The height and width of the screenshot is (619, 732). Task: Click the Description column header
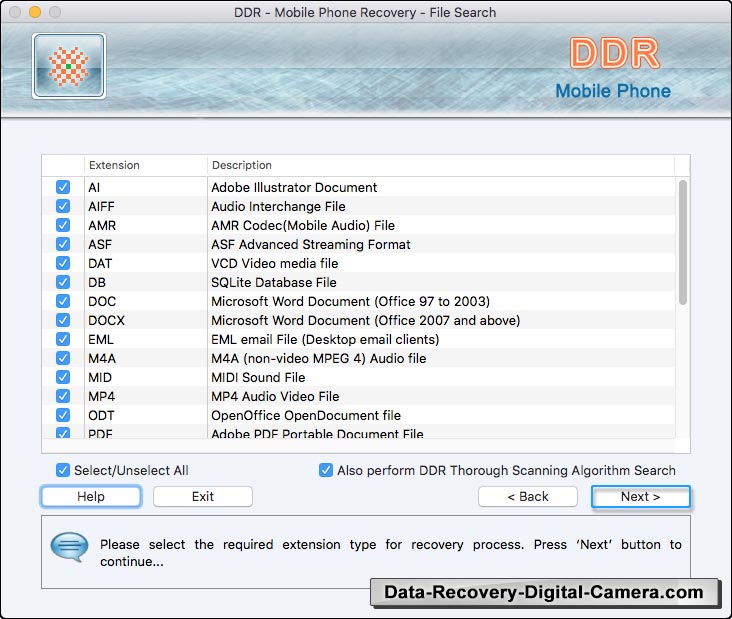tap(441, 165)
